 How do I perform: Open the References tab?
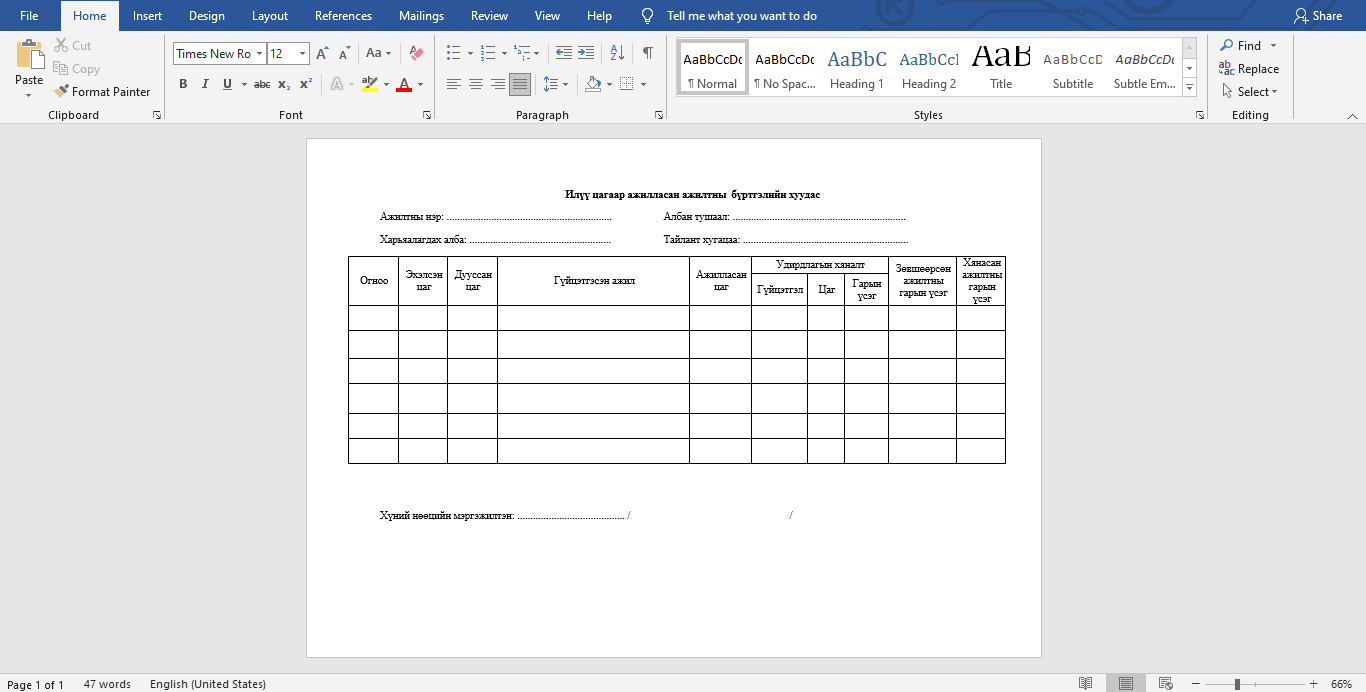click(x=343, y=16)
